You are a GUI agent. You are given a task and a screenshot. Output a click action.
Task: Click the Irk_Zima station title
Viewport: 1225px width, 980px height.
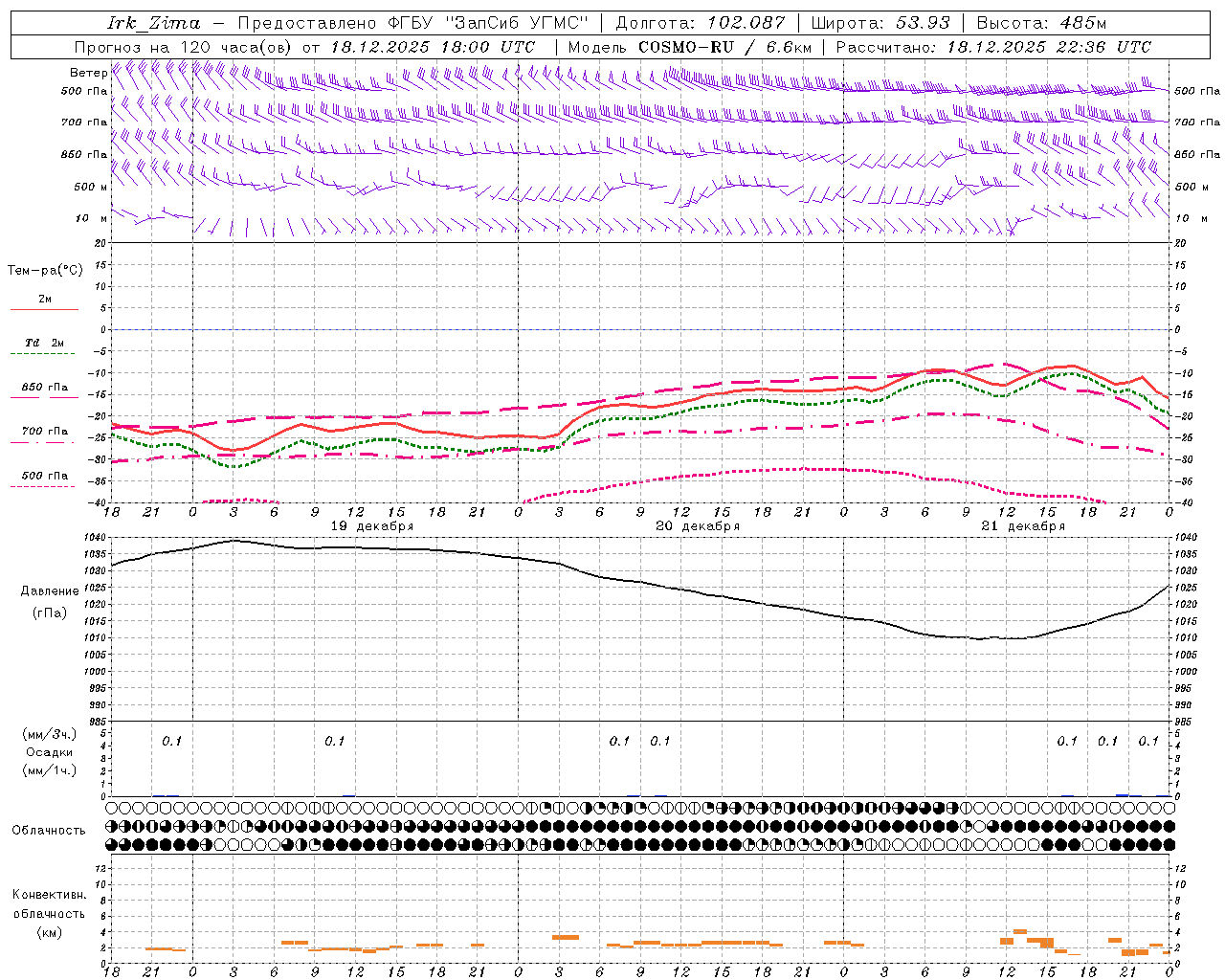coord(153,23)
